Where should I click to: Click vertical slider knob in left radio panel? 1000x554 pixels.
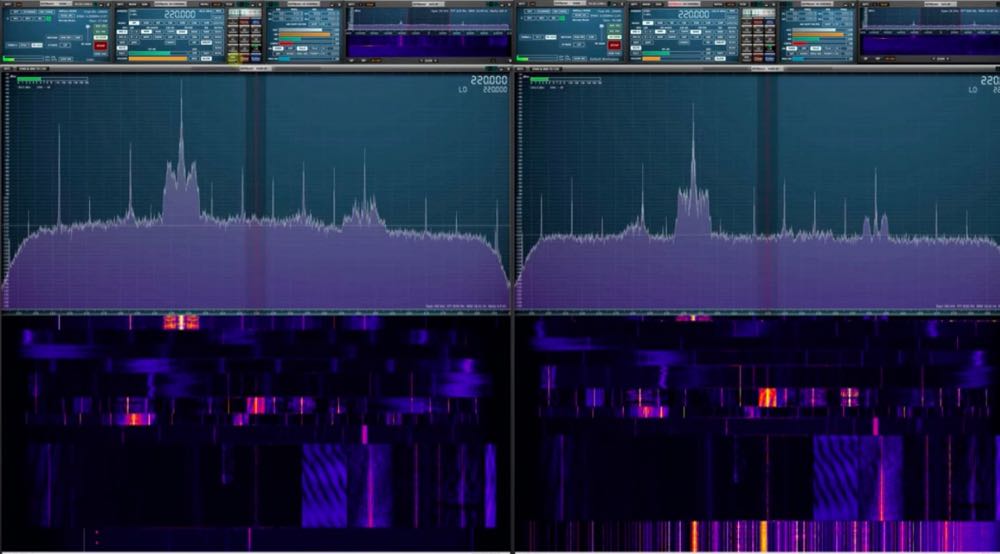(88, 26)
